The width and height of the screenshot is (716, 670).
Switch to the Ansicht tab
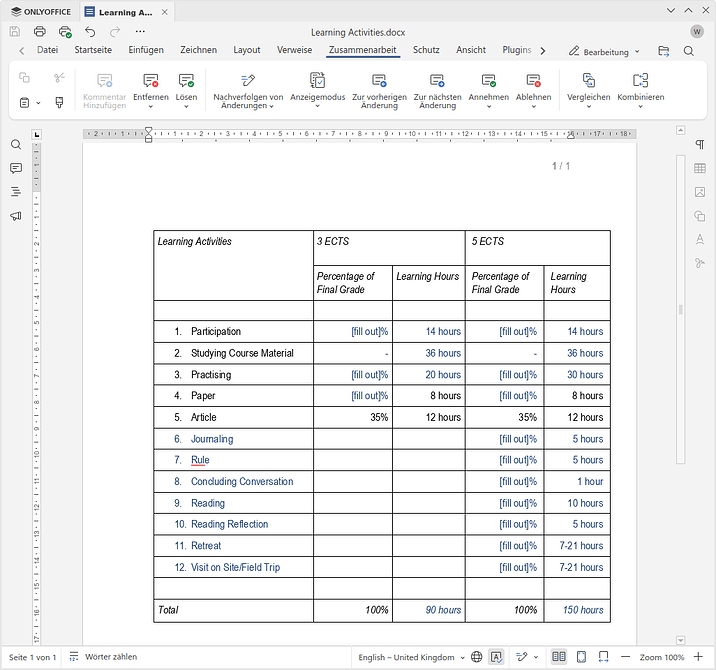(471, 50)
